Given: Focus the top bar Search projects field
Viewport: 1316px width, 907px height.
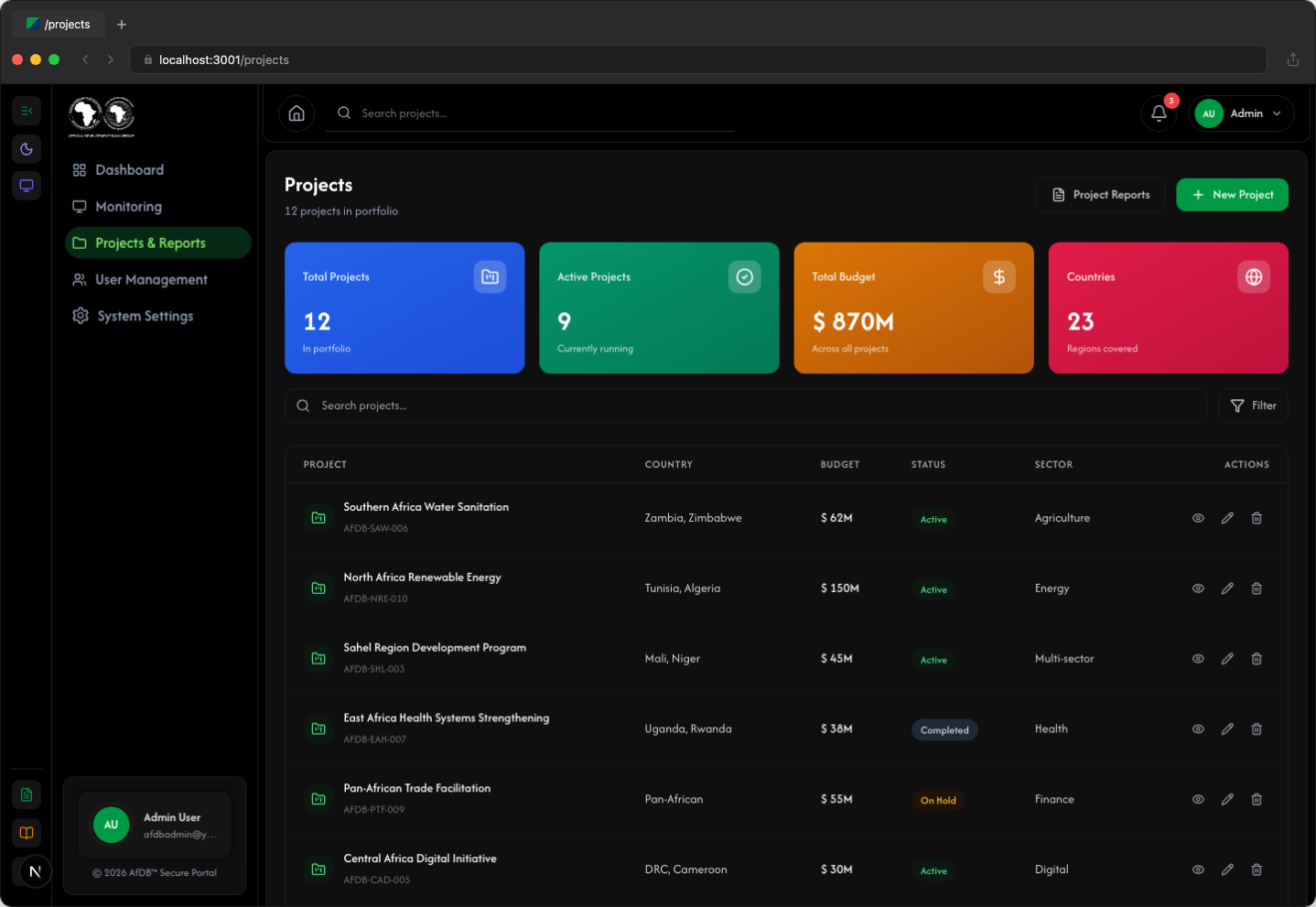Looking at the screenshot, I should 531,113.
